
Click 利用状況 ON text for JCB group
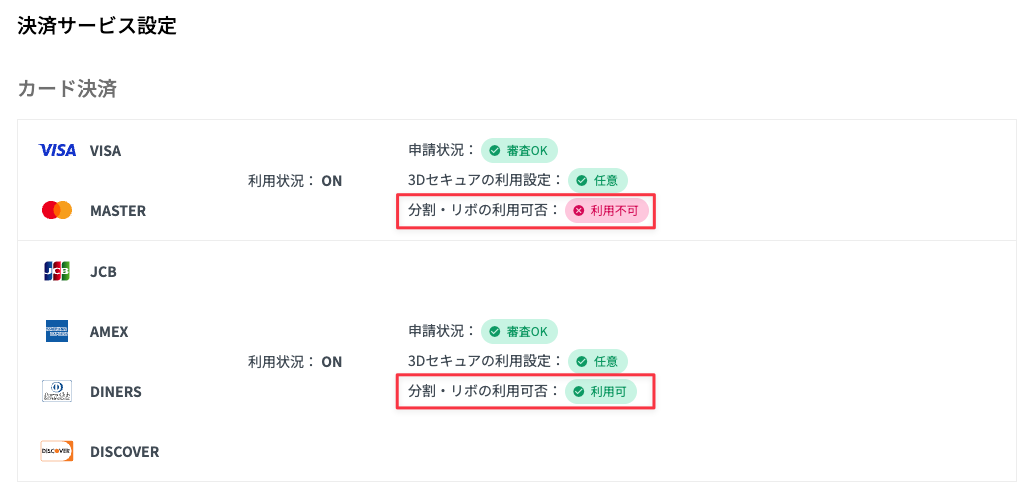(295, 362)
